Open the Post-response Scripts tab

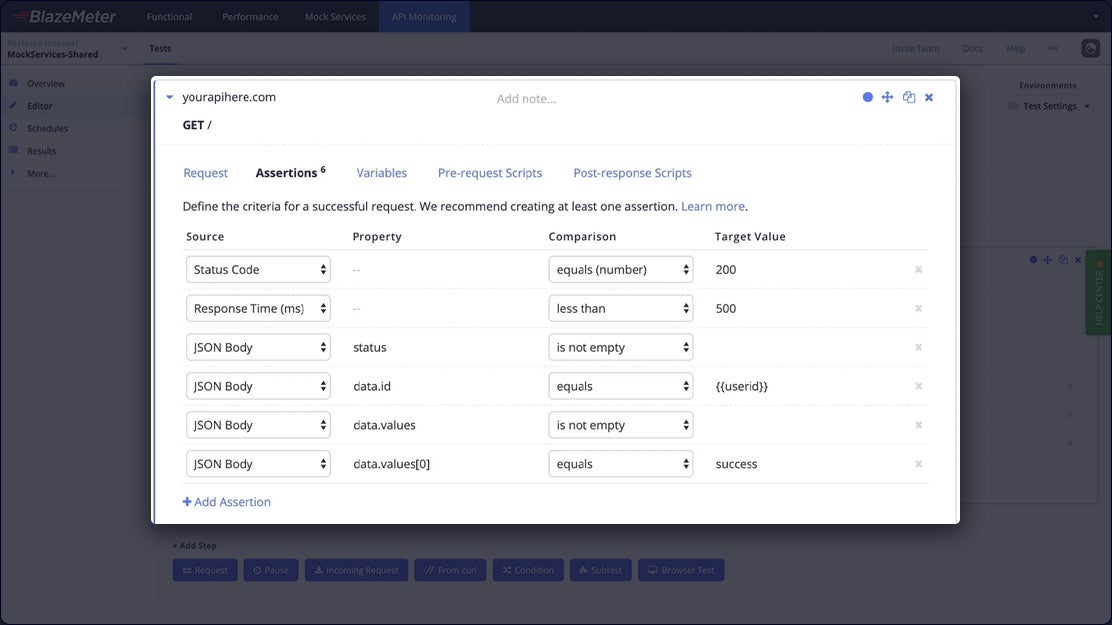click(x=633, y=173)
